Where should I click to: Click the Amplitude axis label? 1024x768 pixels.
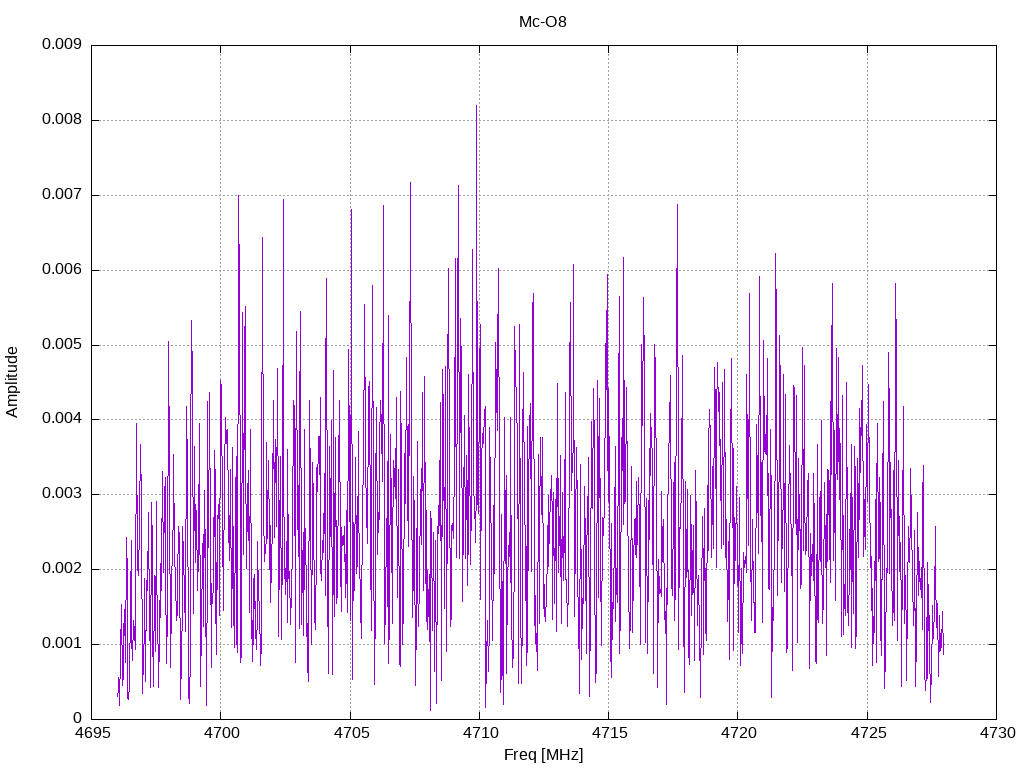[12, 382]
